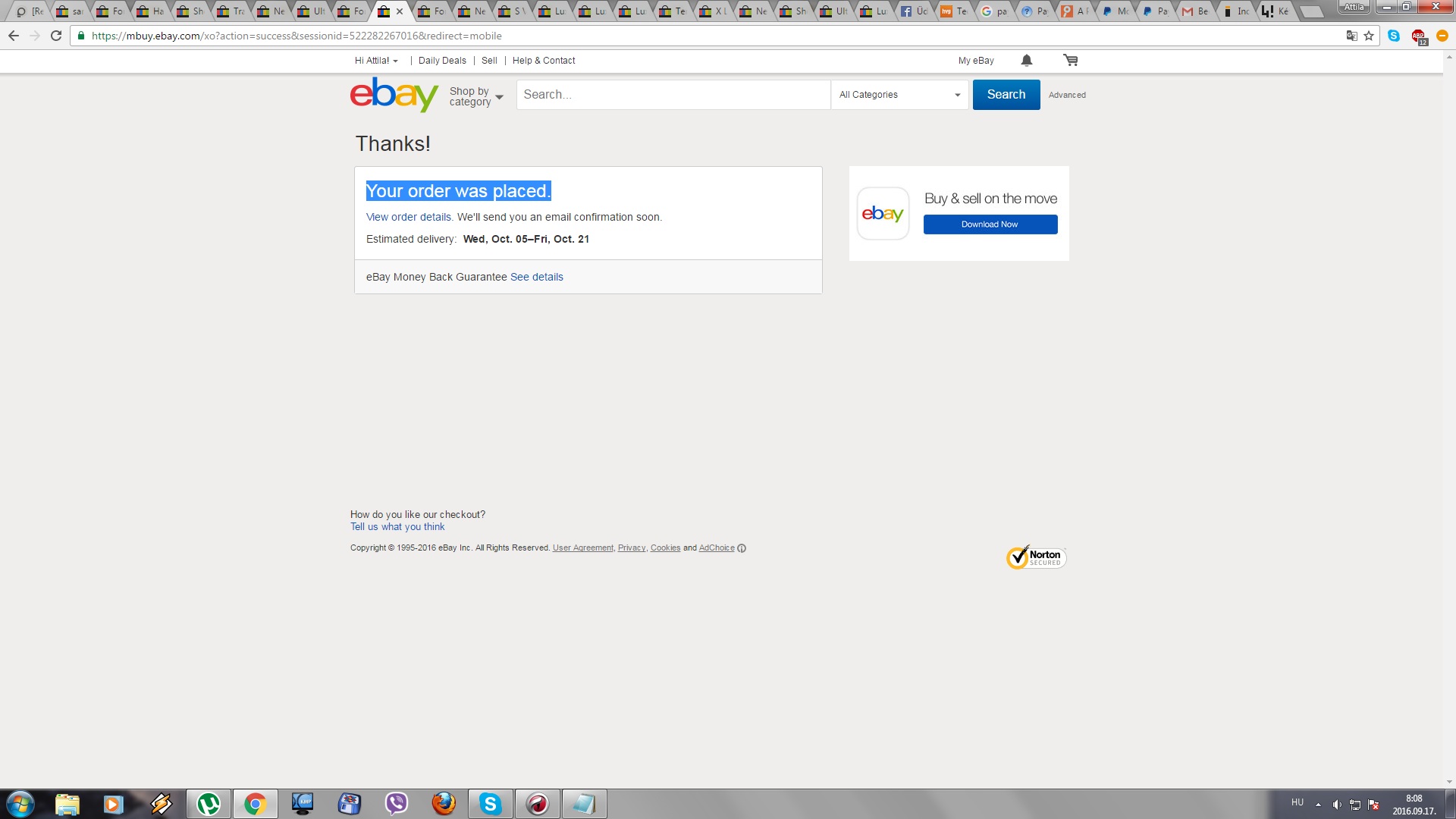Show hidden system tray icons arrow

pos(1318,805)
